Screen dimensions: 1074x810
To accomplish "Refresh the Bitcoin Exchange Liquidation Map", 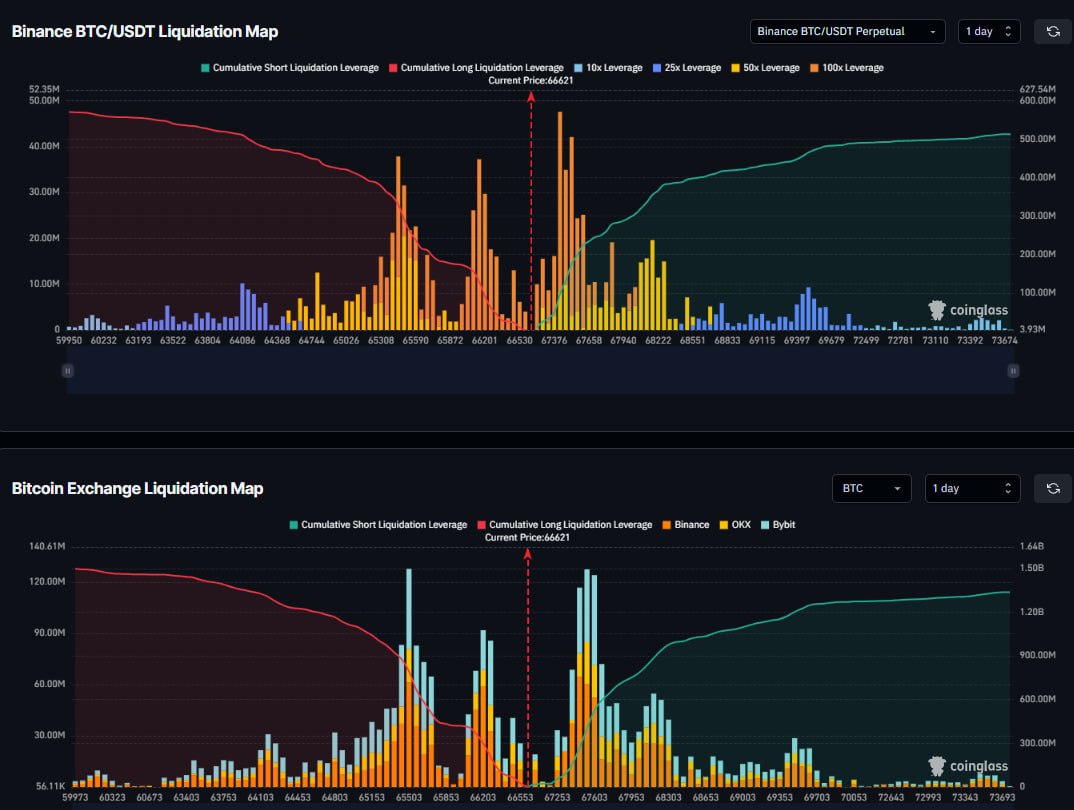I will (1052, 489).
